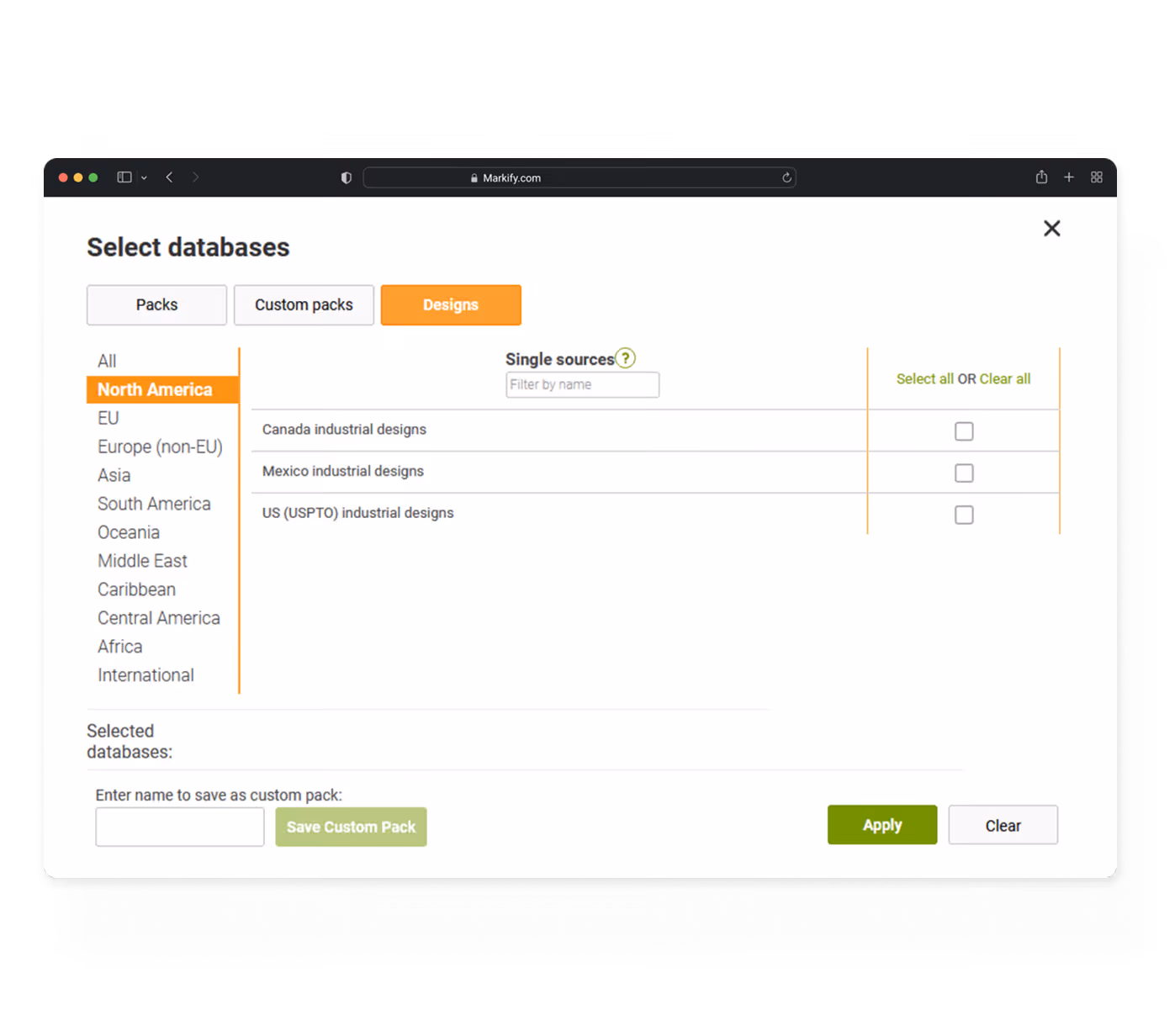Image resolution: width=1175 pixels, height=1036 pixels.
Task: Select North America region
Action: (162, 389)
